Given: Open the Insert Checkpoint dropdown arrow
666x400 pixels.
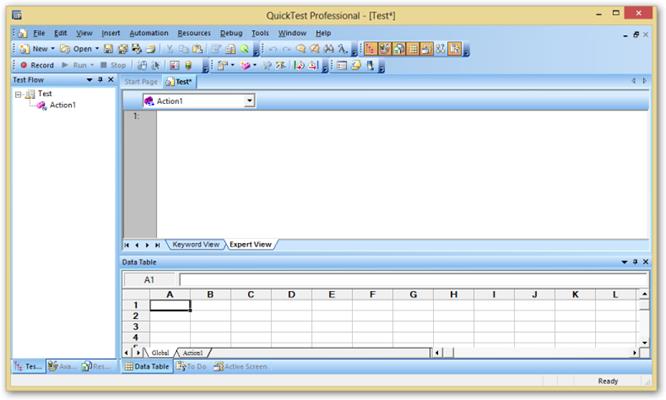Looking at the screenshot, I should click(232, 65).
